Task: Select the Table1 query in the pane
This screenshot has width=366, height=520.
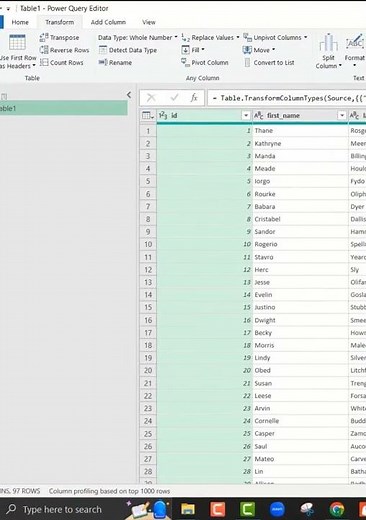Action: 63,108
